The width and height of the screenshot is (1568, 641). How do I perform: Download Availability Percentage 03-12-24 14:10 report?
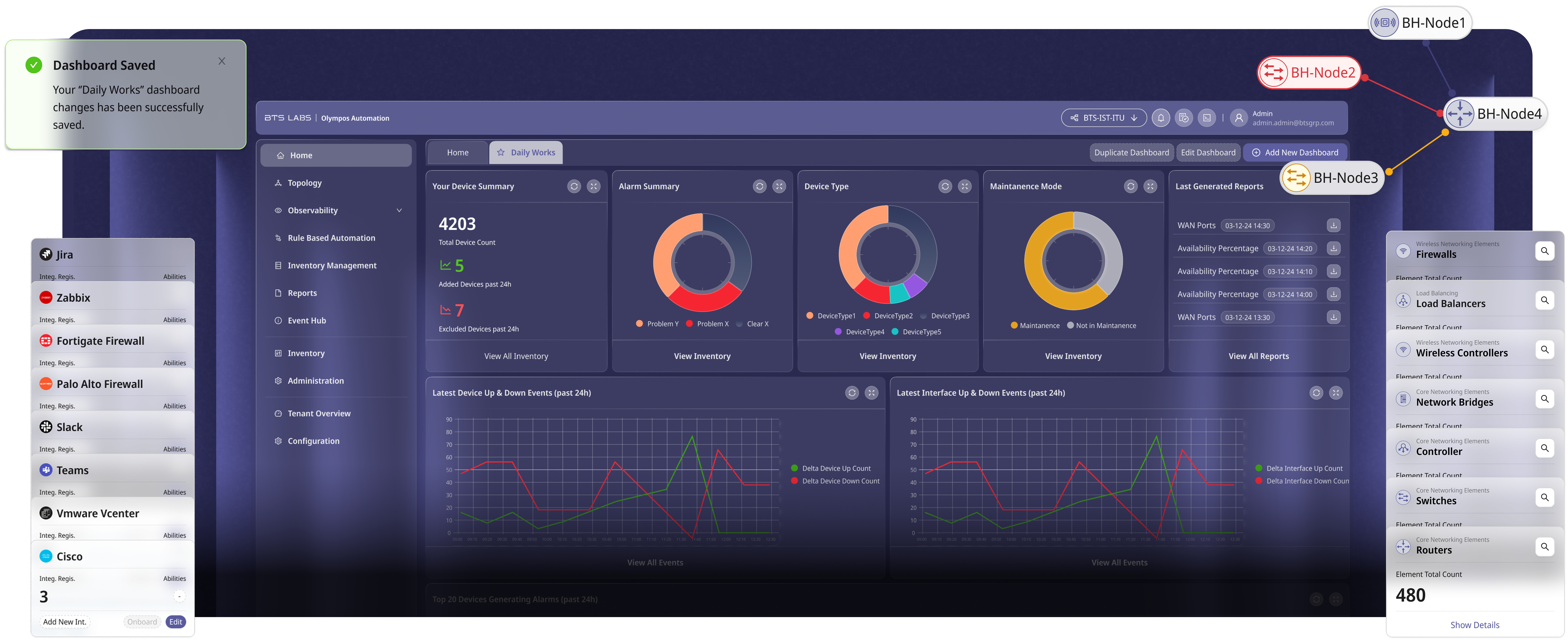pyautogui.click(x=1334, y=272)
